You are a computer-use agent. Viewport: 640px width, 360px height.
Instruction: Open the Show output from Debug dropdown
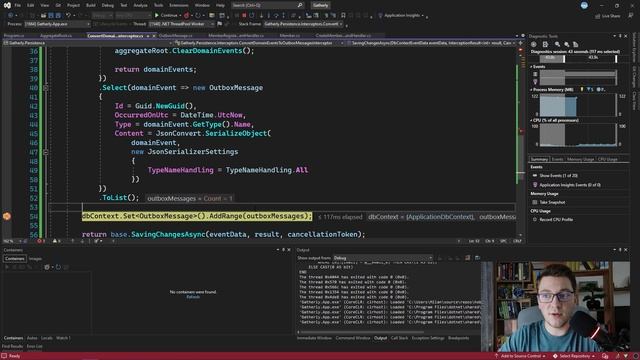click(x=382, y=258)
